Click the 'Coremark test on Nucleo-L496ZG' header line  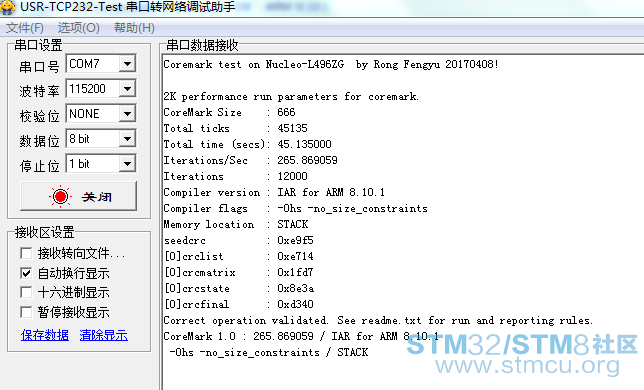pyautogui.click(x=331, y=64)
